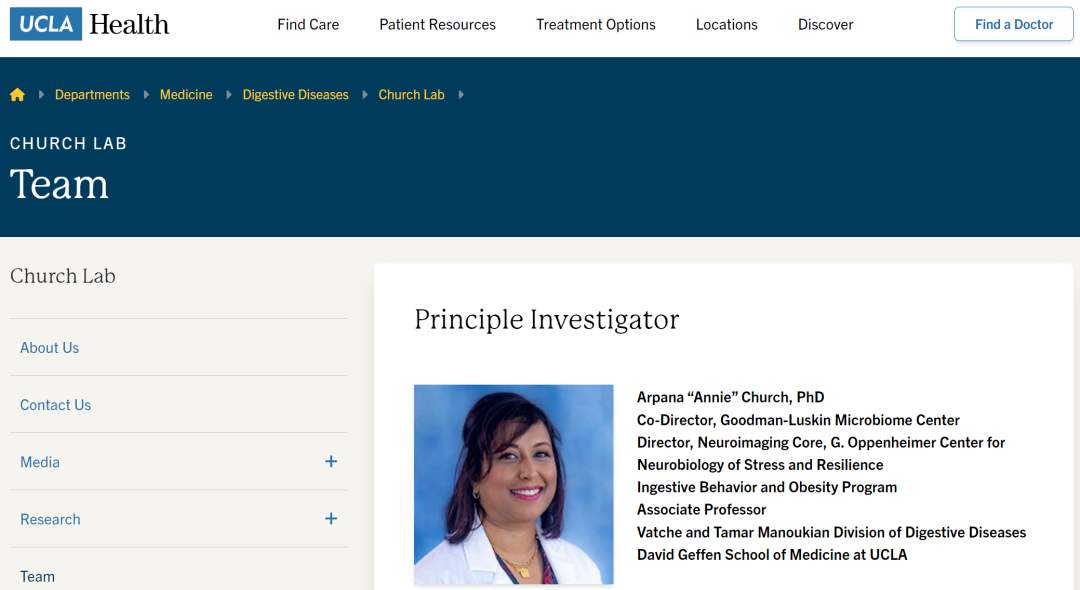Open the Discover menu
This screenshot has width=1080, height=590.
tap(825, 25)
